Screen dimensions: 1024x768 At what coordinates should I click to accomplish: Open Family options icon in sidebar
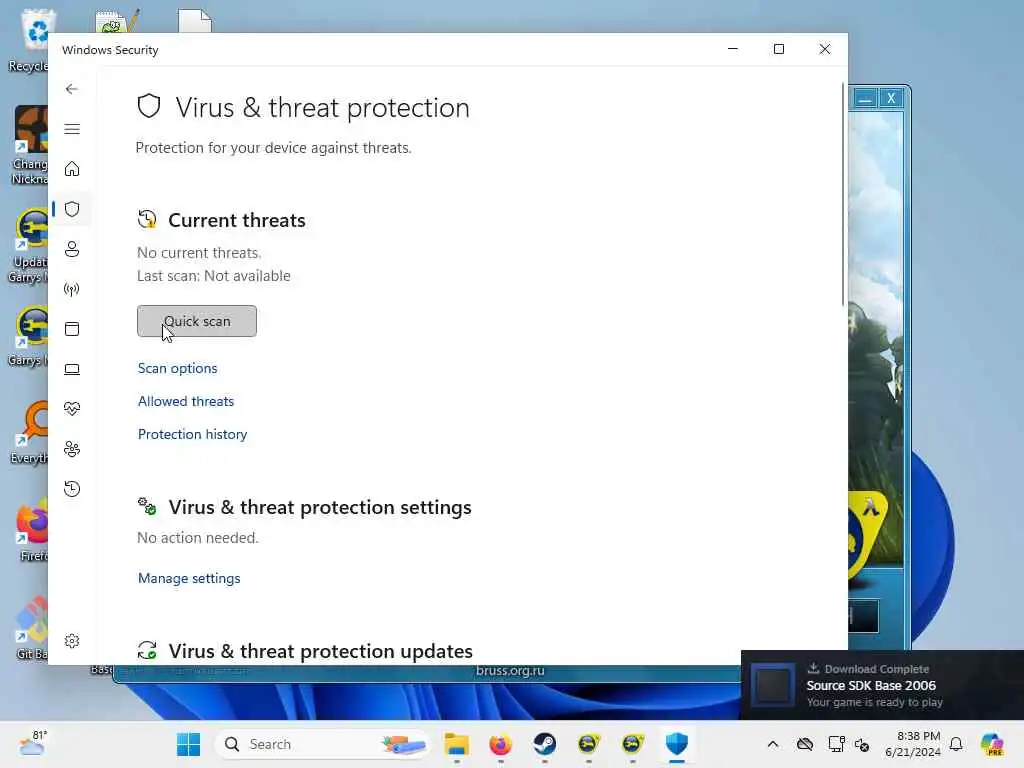(x=72, y=449)
